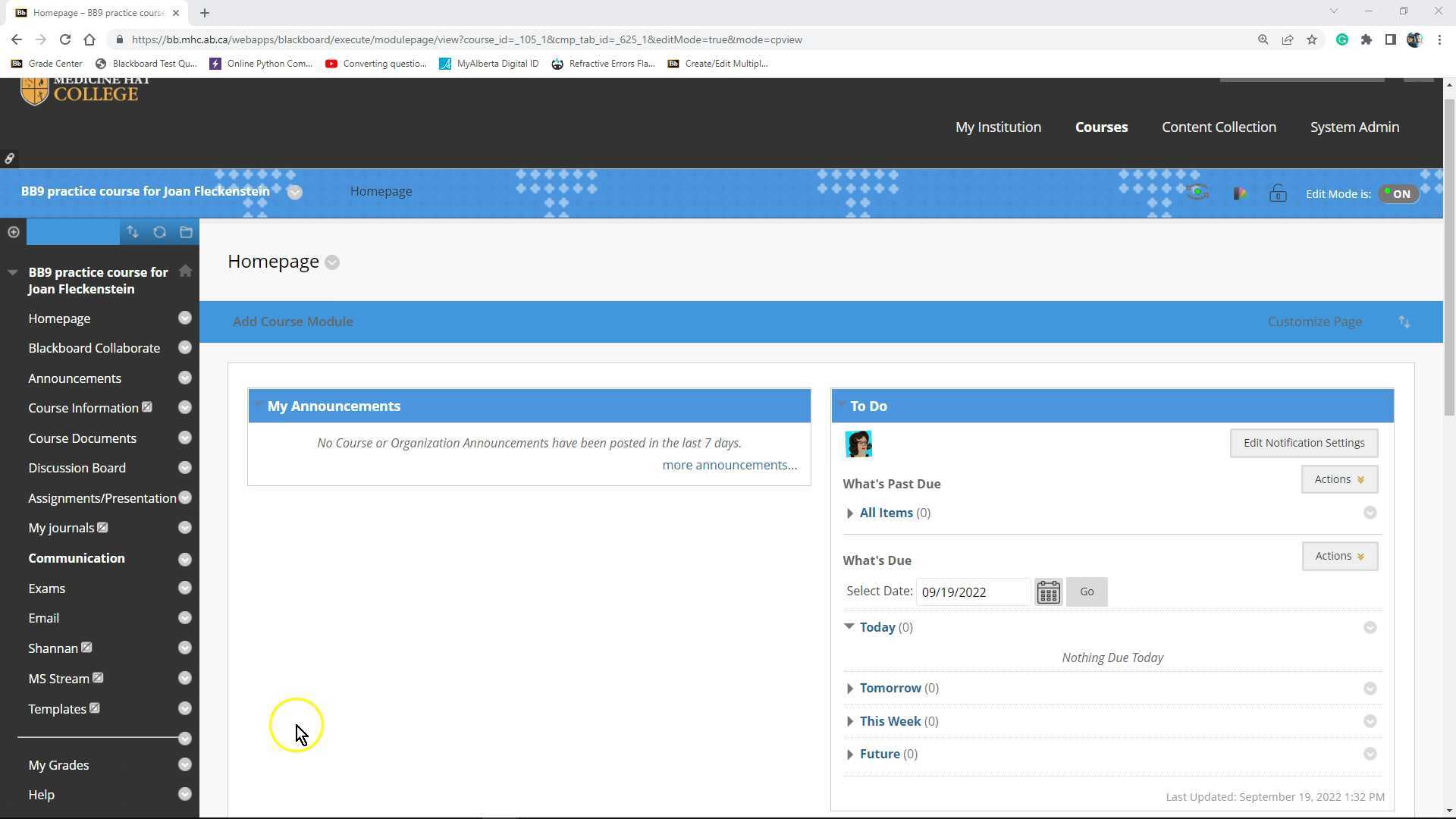
Task: Collapse the course menu tree triangle
Action: click(x=12, y=271)
